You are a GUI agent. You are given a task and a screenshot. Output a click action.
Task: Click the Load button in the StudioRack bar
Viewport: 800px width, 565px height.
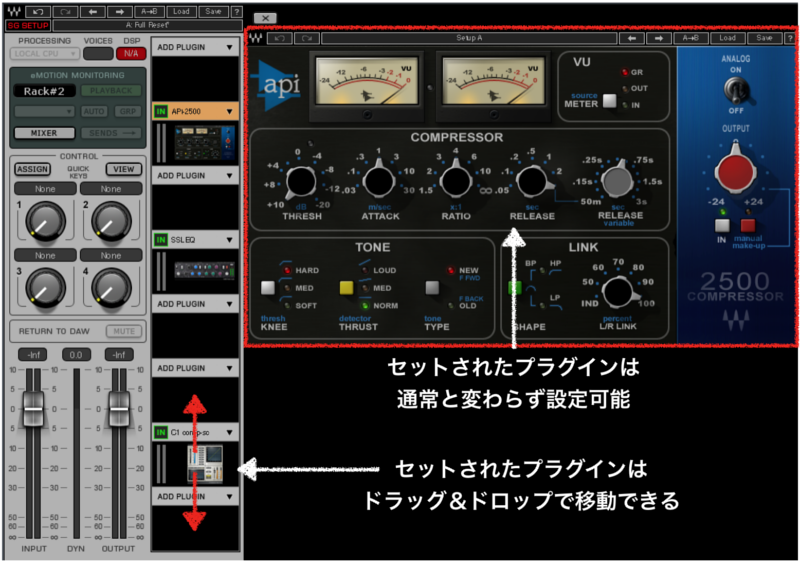click(x=181, y=12)
